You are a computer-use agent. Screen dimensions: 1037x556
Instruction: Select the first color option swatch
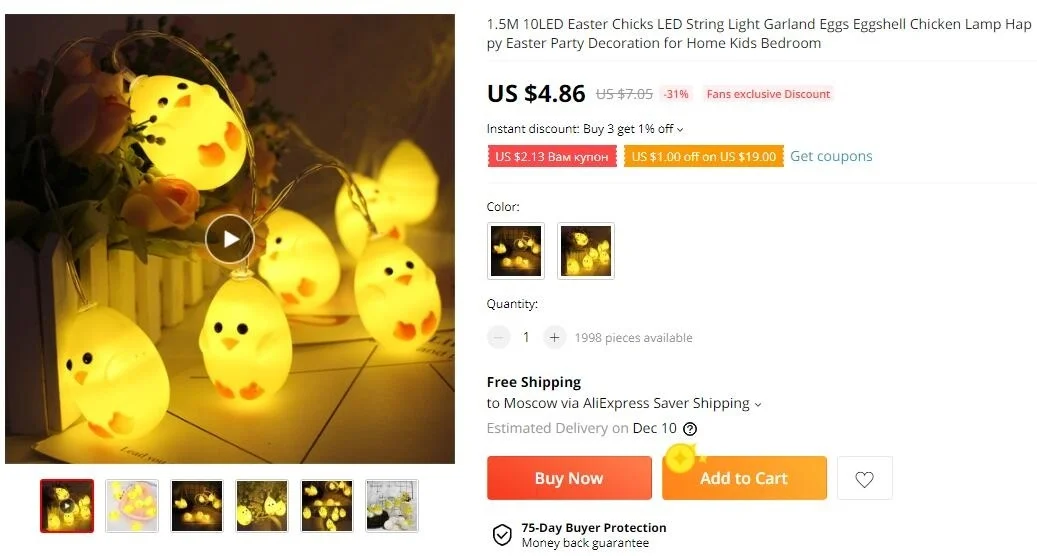(x=516, y=251)
